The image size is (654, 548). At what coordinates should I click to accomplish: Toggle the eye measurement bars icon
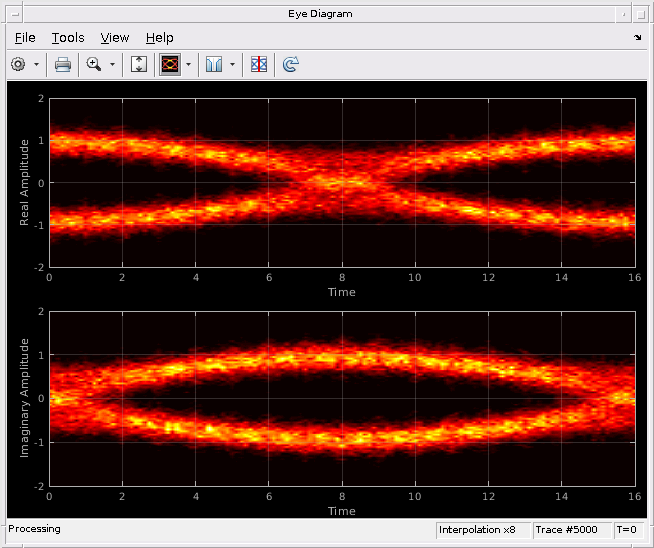(x=259, y=64)
